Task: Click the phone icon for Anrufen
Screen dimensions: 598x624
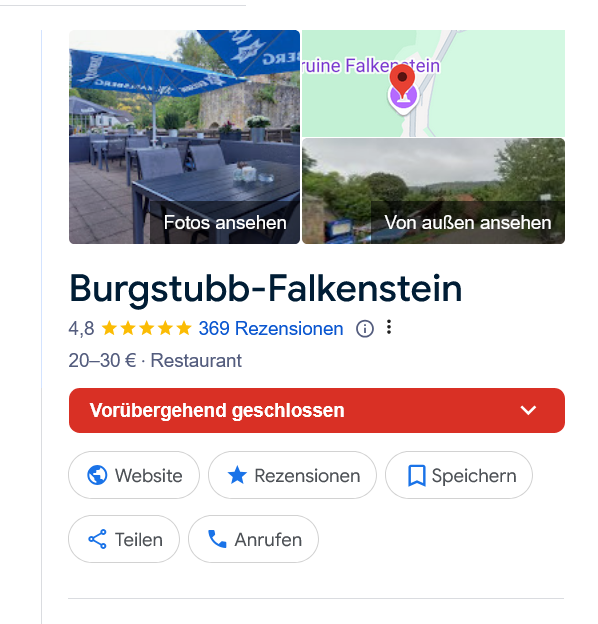Action: click(217, 539)
